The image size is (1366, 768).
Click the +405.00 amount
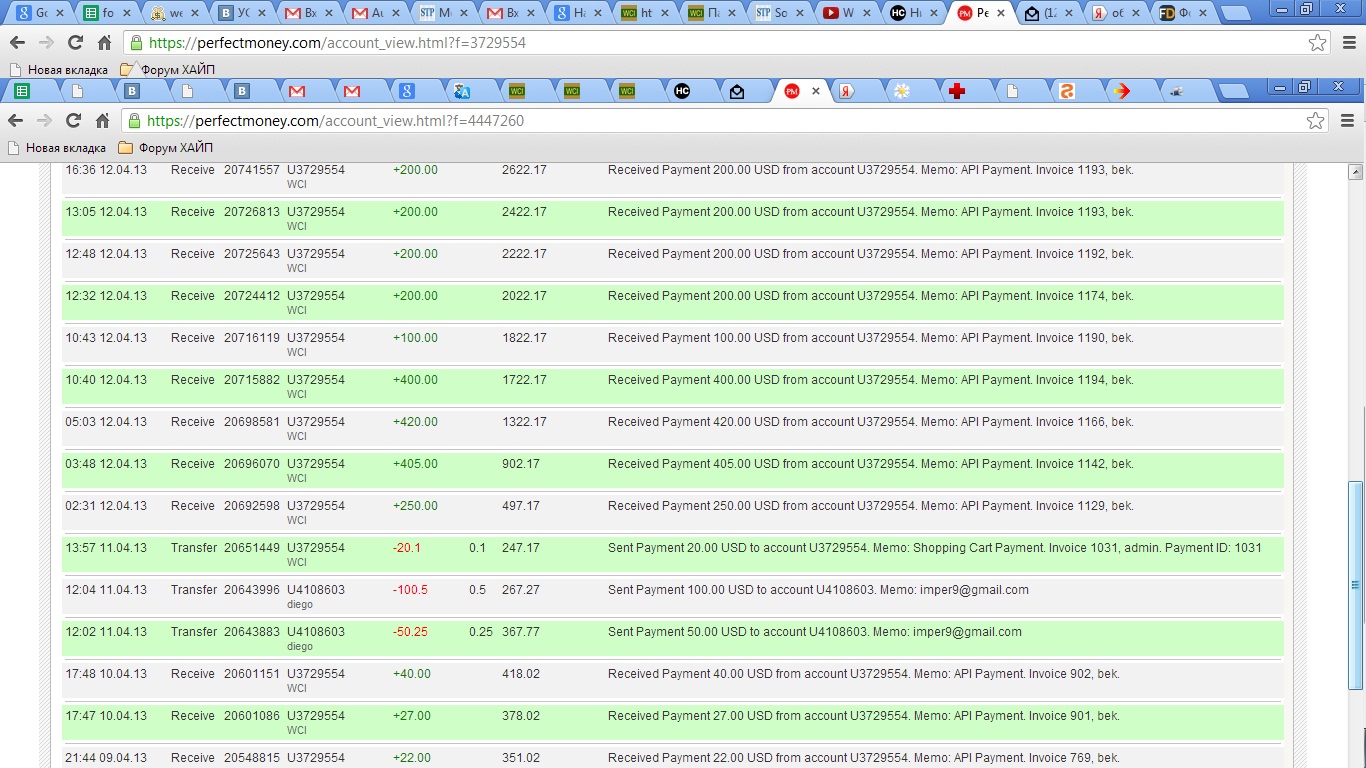pos(415,464)
